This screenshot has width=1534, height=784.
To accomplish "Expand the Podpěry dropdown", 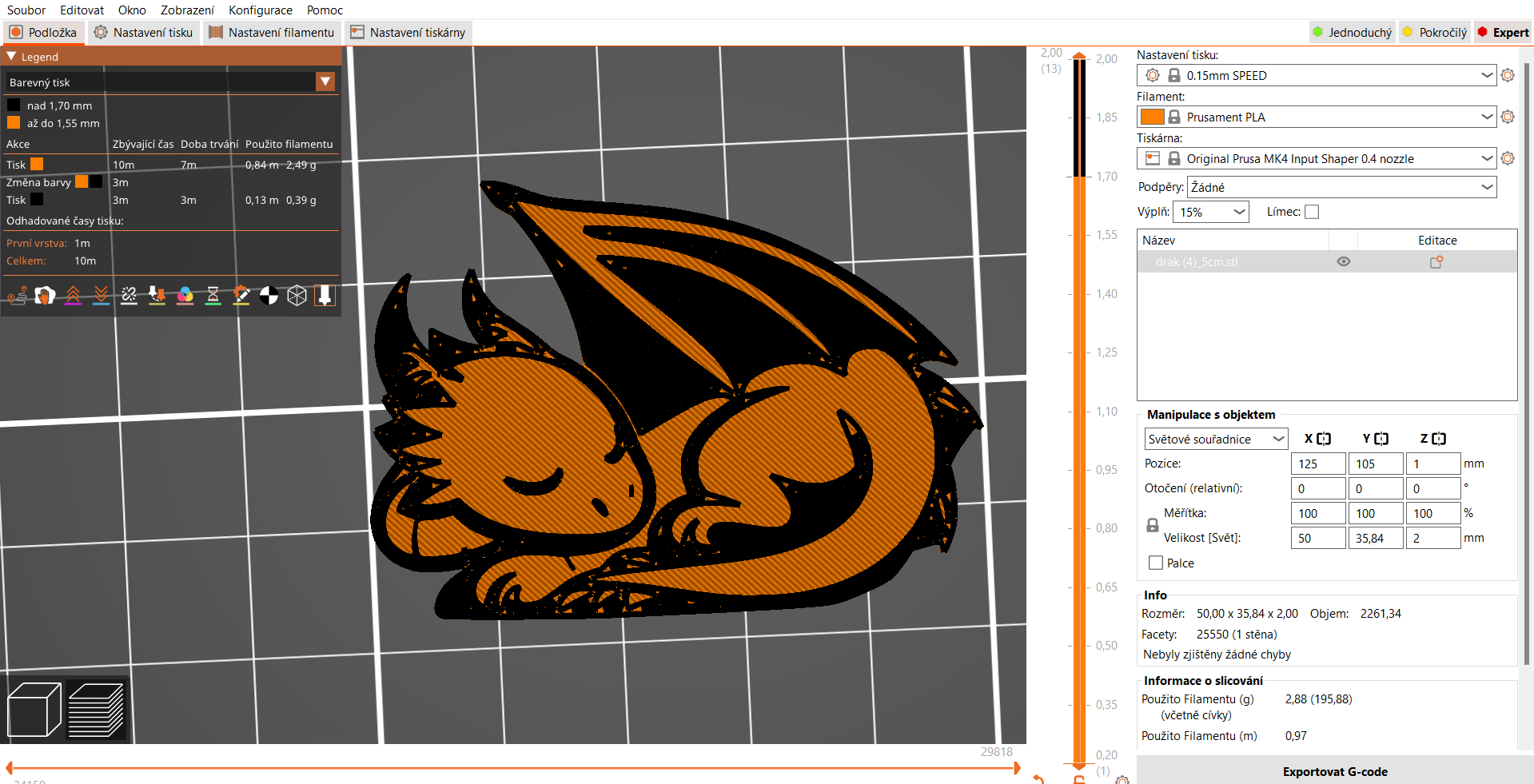I will tap(1342, 187).
